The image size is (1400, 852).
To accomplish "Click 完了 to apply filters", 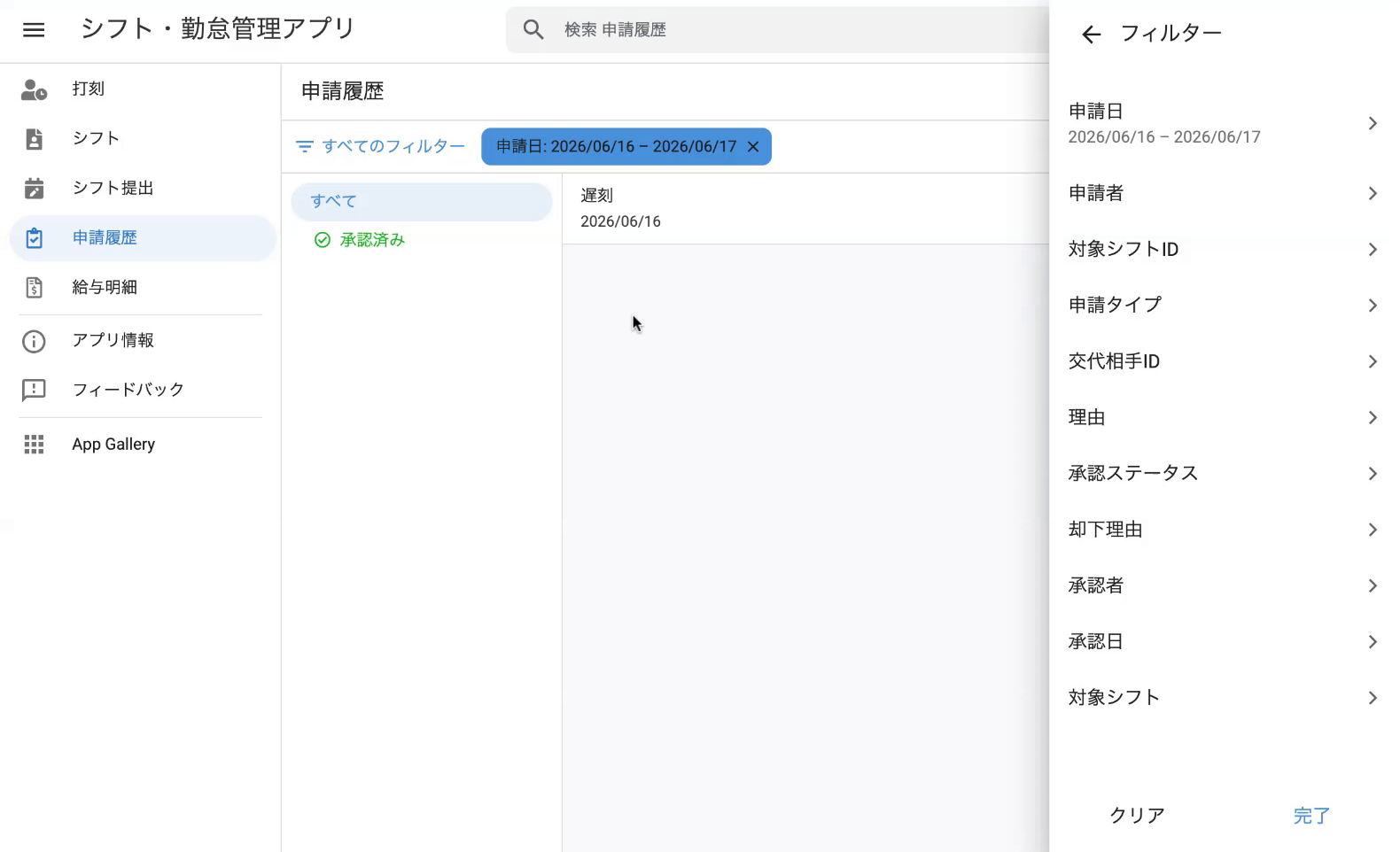I will pyautogui.click(x=1311, y=816).
